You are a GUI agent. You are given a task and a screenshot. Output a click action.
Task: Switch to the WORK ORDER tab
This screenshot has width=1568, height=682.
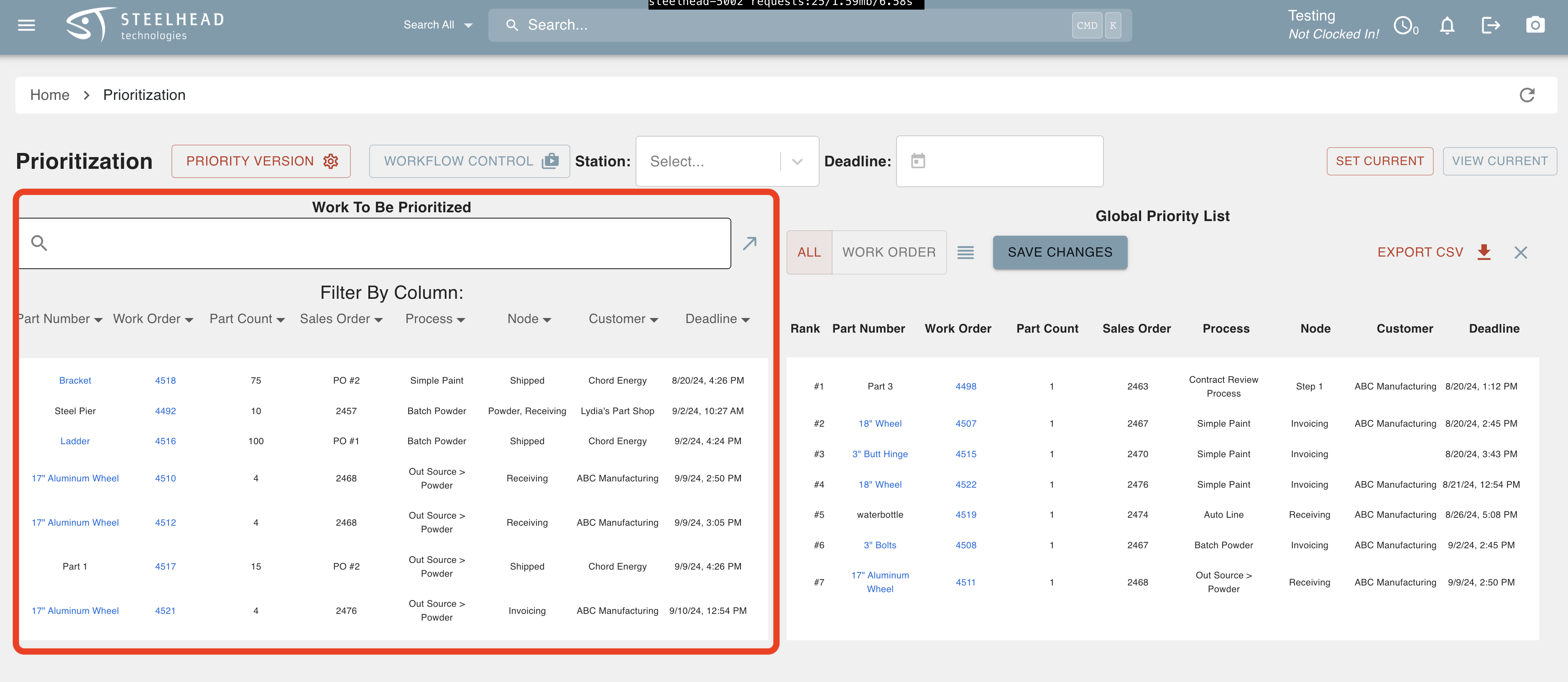889,252
